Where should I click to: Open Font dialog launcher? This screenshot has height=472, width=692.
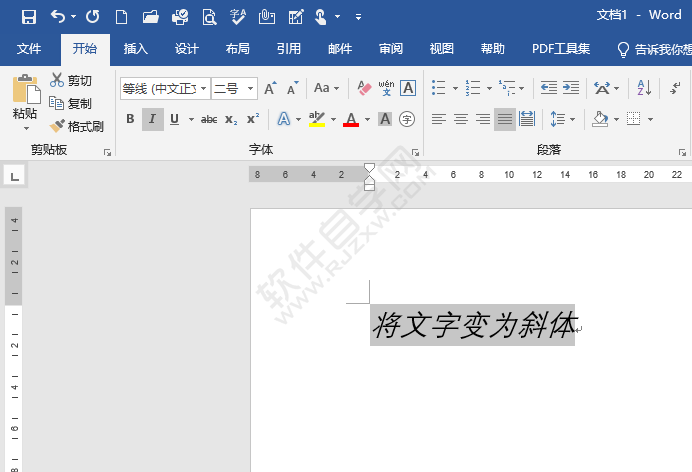coord(415,152)
